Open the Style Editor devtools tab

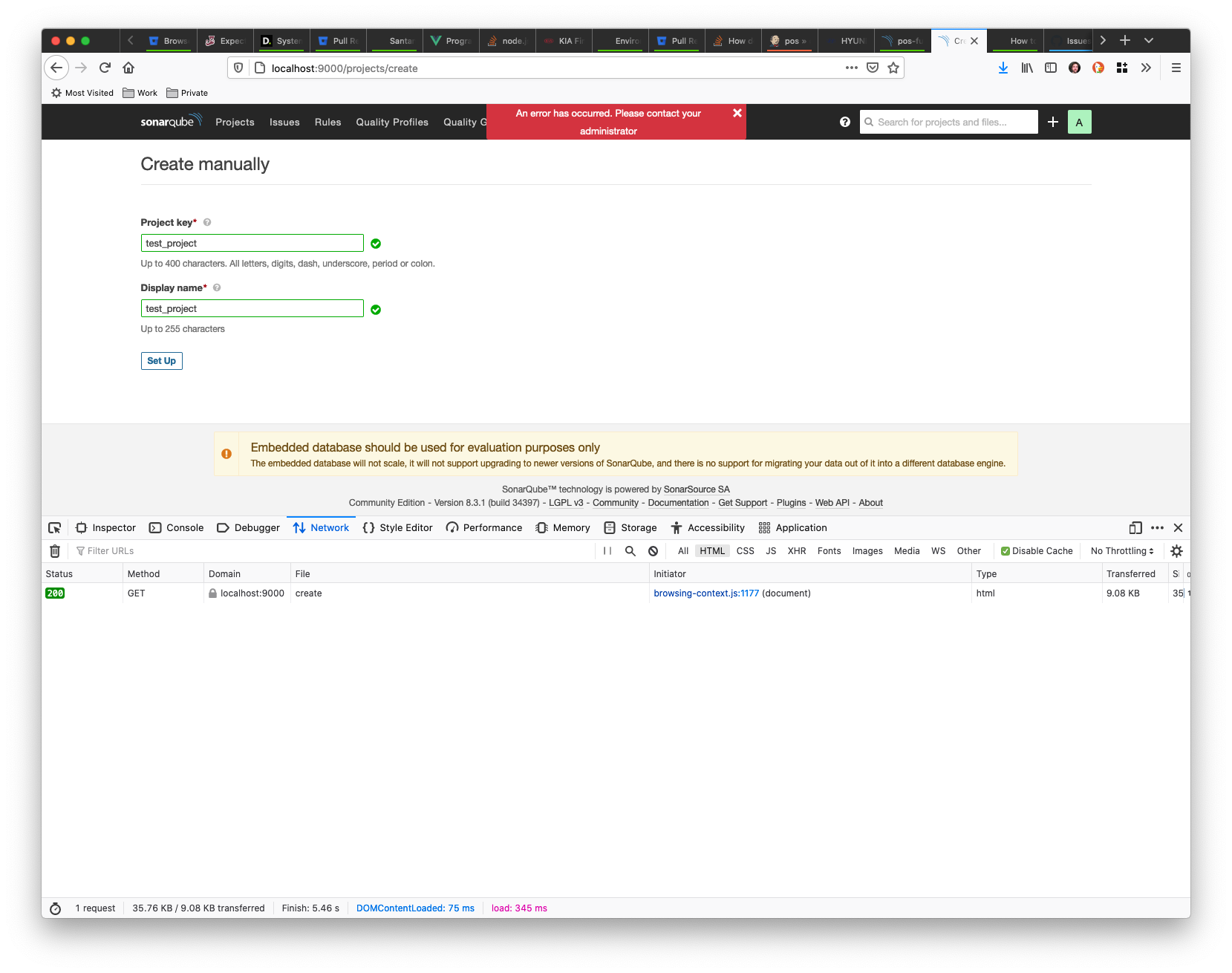click(x=397, y=527)
